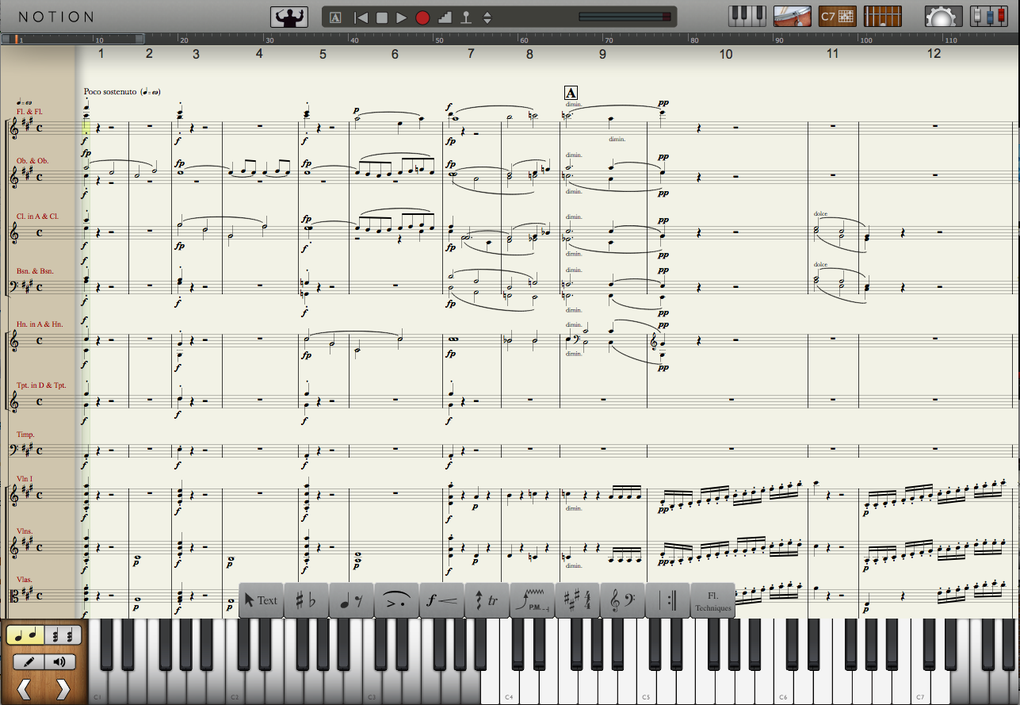Open the conductor score setup button
The width and height of the screenshot is (1020, 705).
(289, 17)
